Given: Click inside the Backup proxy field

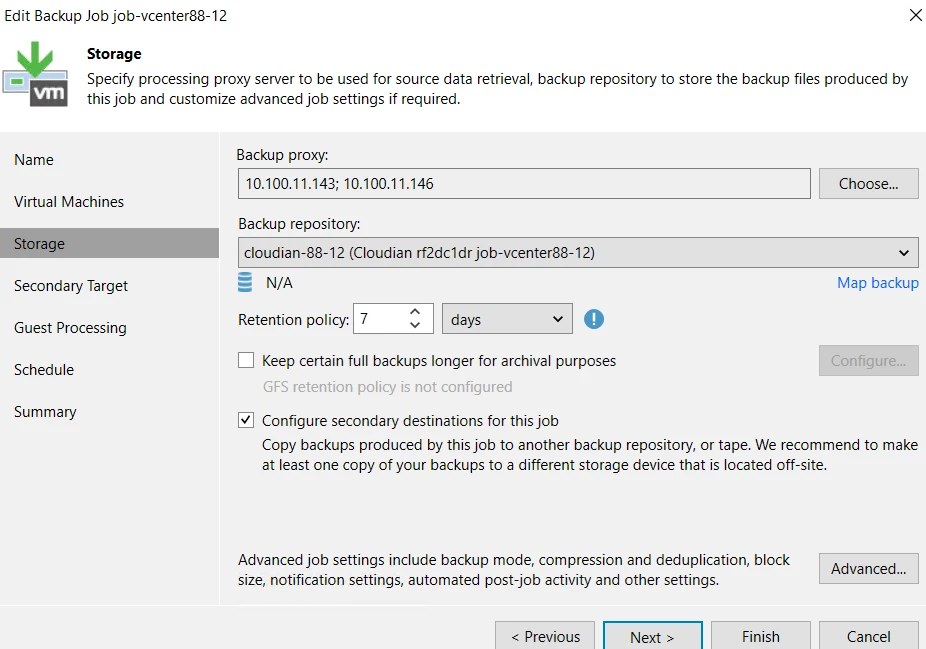Looking at the screenshot, I should click(x=524, y=184).
